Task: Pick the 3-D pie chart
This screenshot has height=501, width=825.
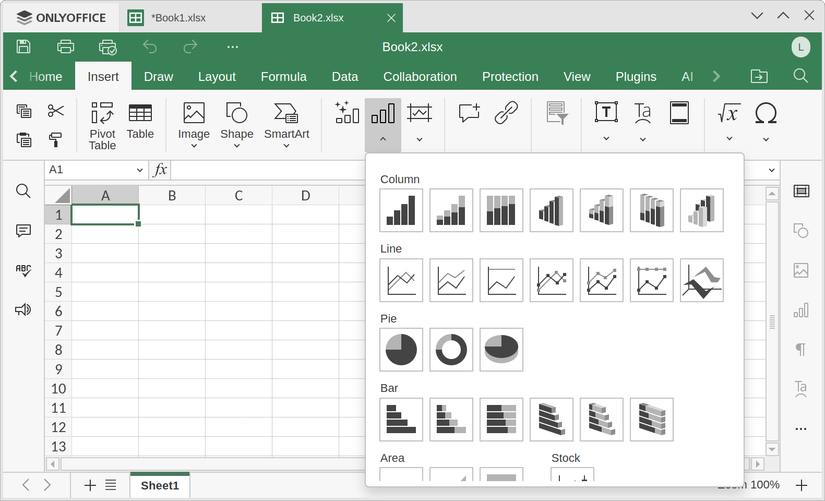Action: pyautogui.click(x=501, y=349)
